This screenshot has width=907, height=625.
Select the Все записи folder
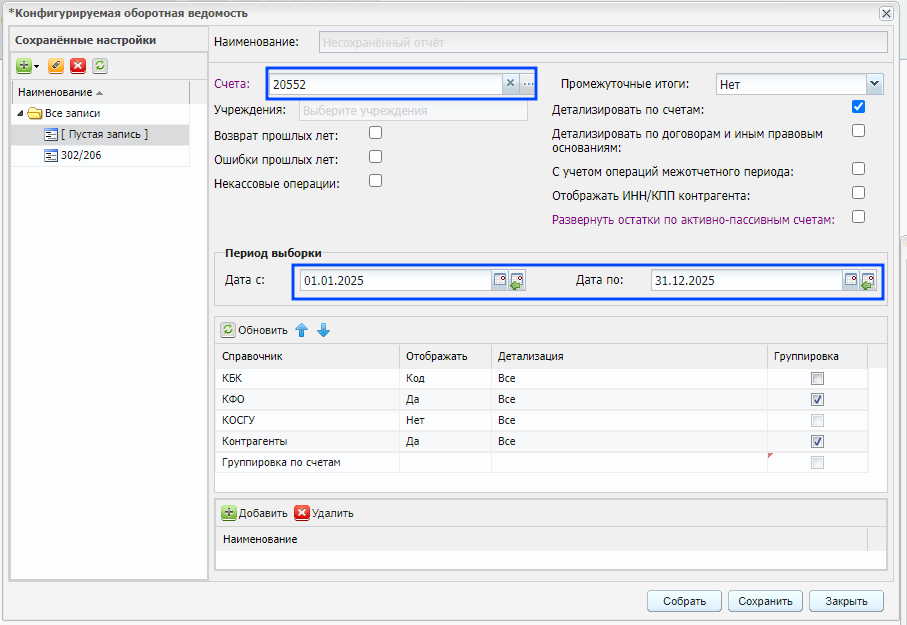coord(72,113)
